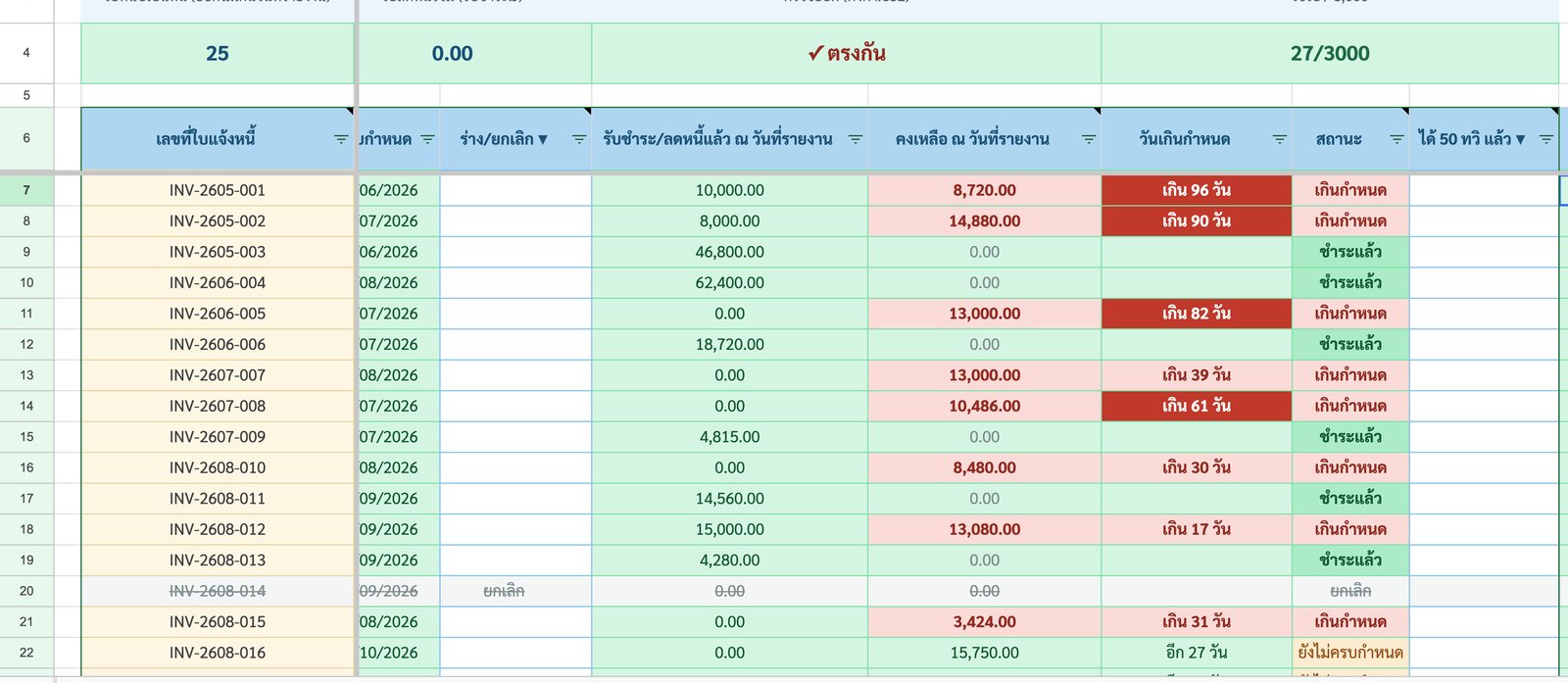Click paid amount 46,800.00

point(730,252)
